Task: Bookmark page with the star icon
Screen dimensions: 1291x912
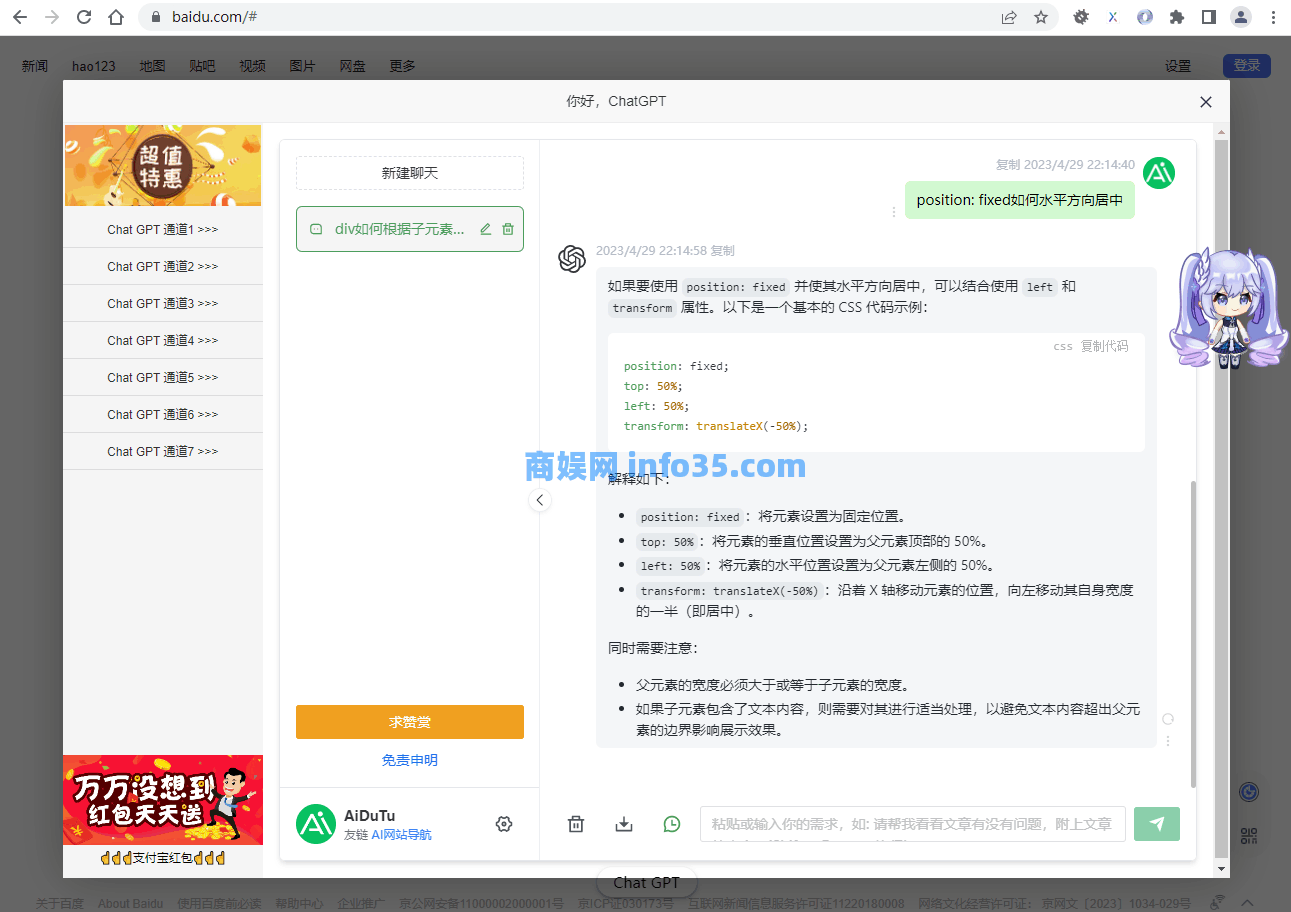Action: click(1041, 17)
